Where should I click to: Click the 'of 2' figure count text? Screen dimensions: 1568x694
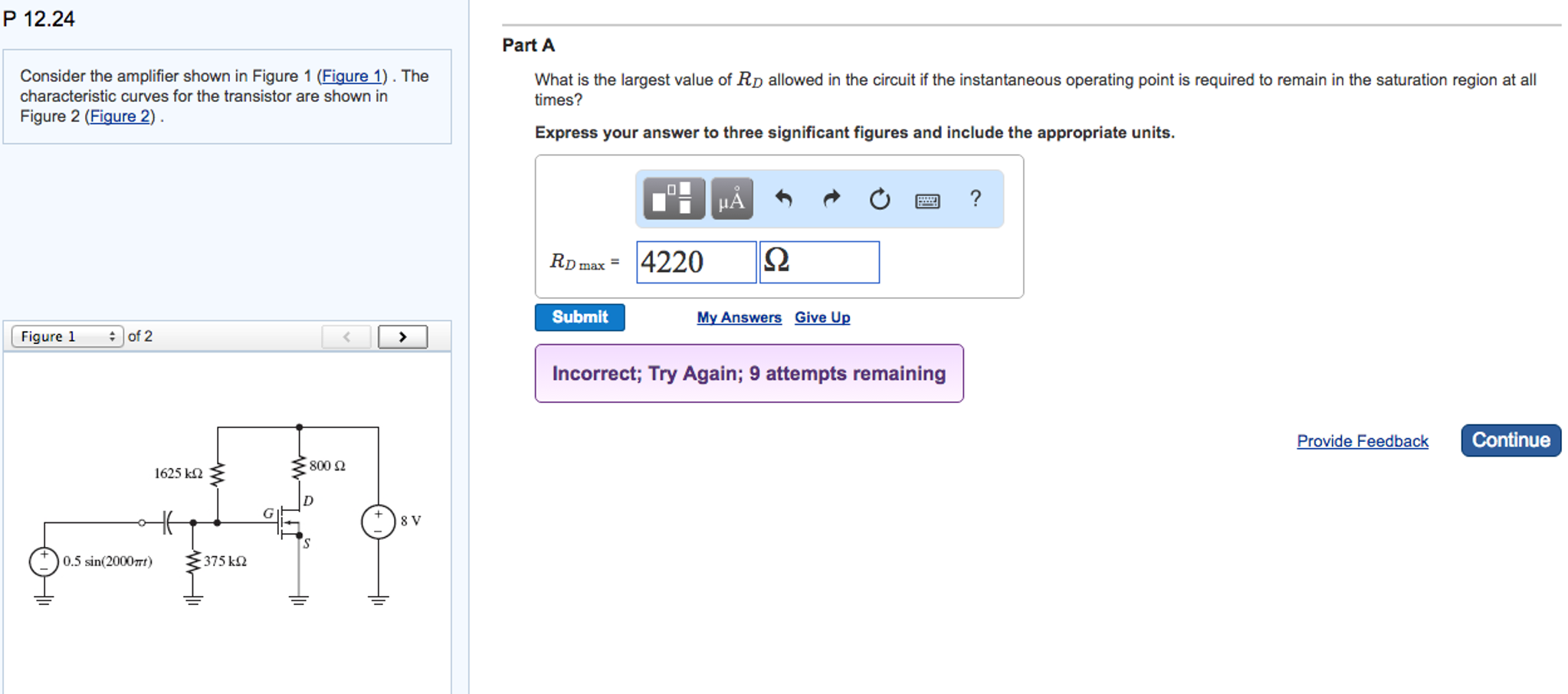pos(140,336)
